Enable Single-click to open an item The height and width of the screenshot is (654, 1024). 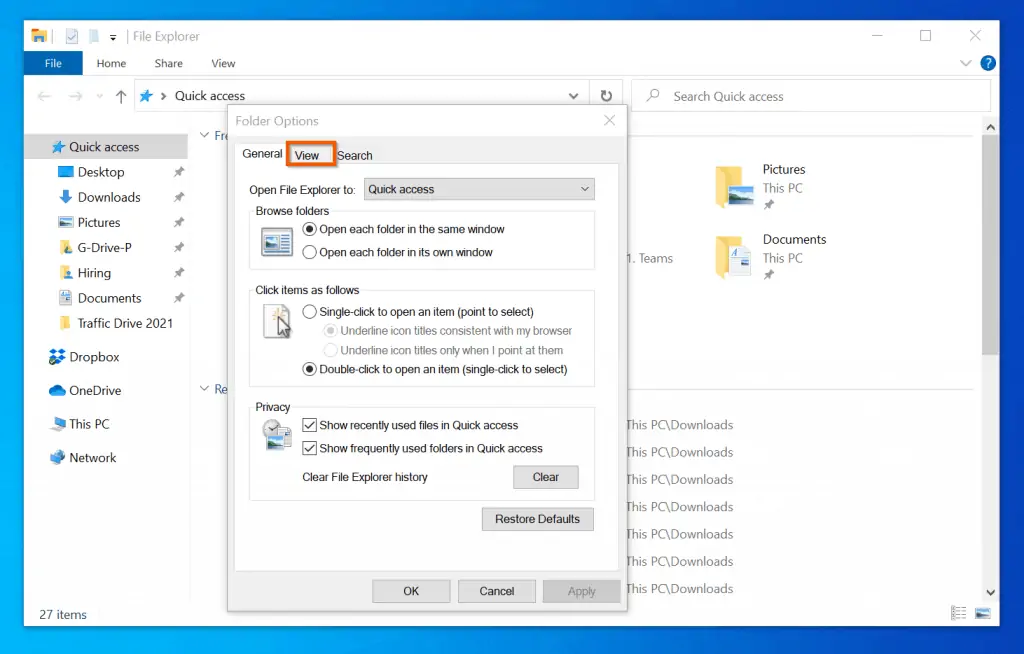310,311
